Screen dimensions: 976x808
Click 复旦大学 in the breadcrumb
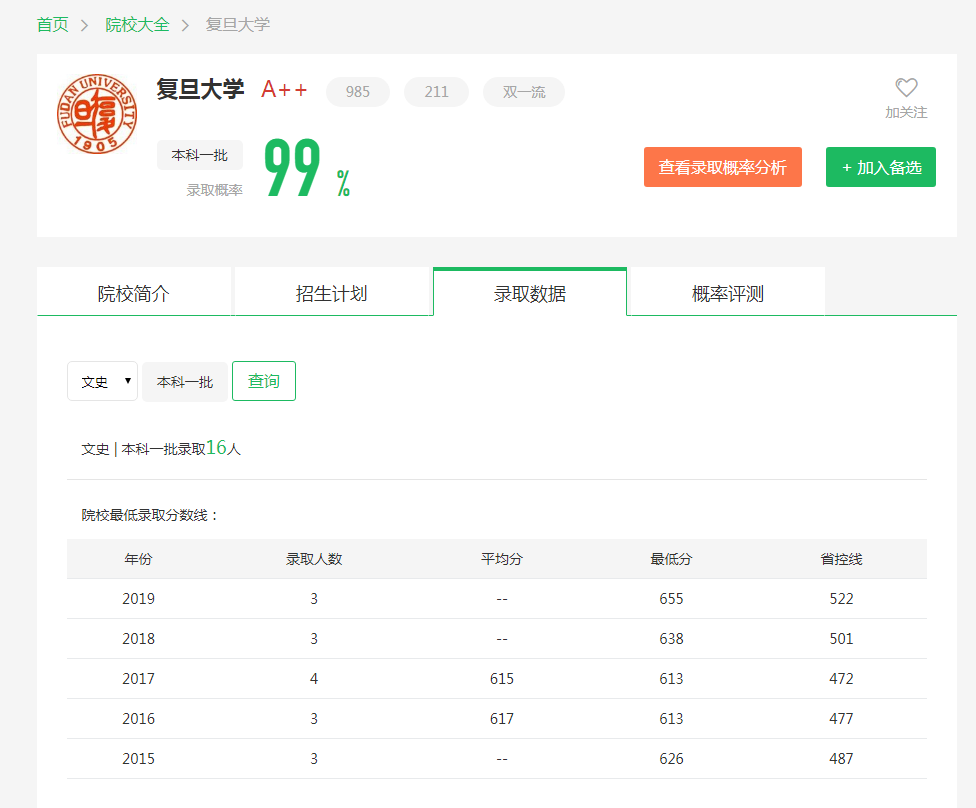(x=238, y=24)
